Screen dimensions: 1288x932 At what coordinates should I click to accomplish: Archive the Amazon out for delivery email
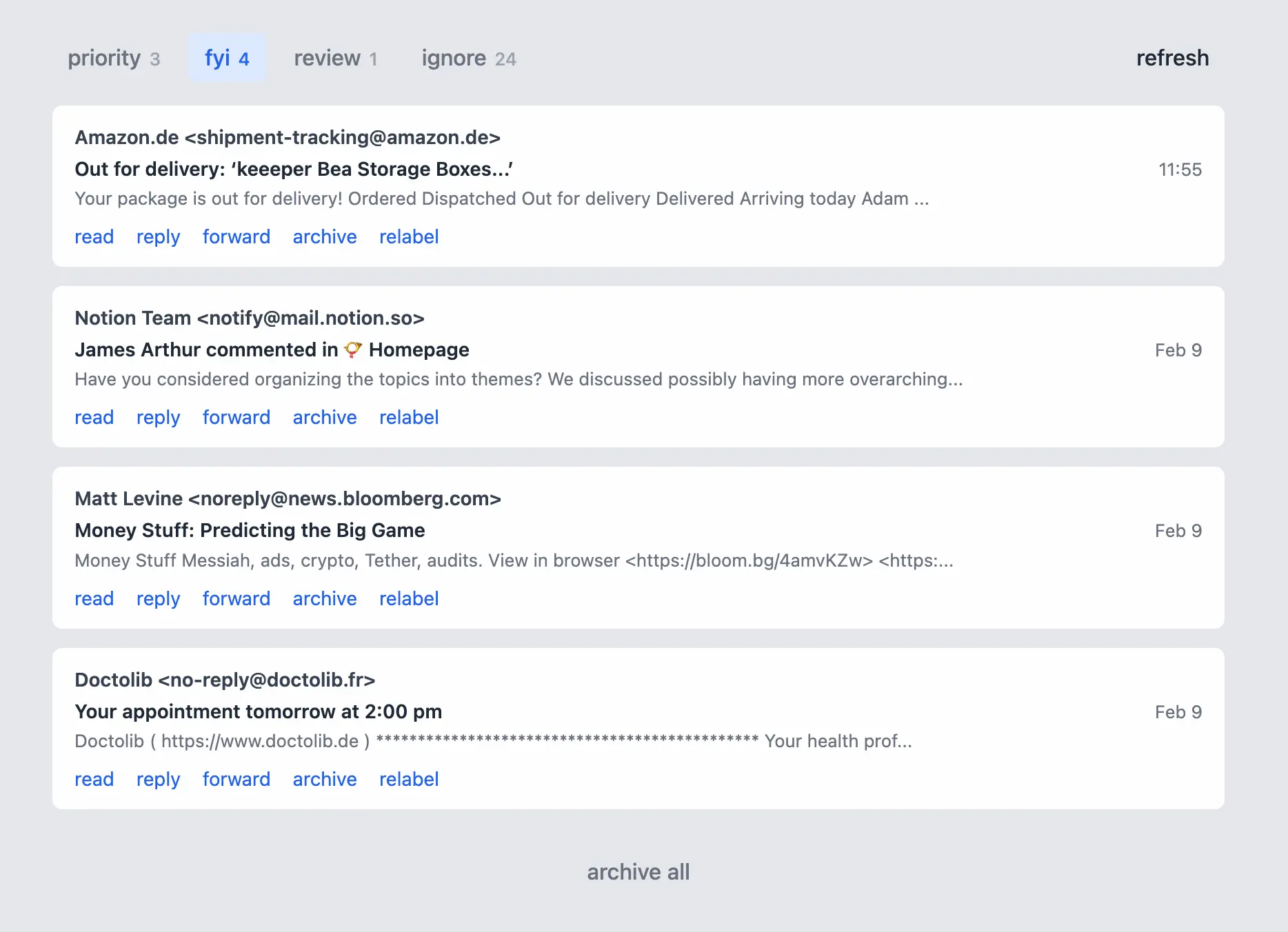click(x=324, y=236)
